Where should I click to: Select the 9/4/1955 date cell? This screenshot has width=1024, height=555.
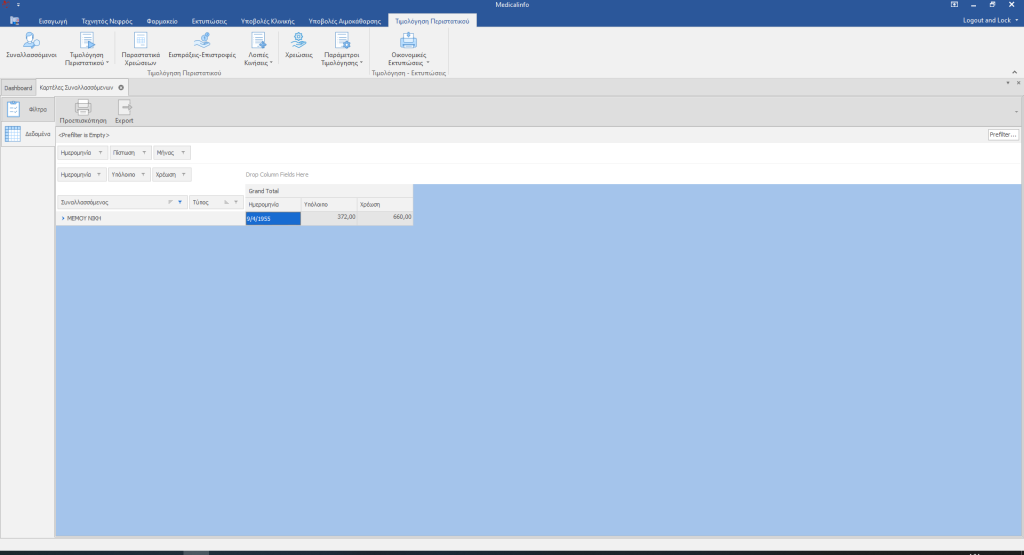[272, 218]
